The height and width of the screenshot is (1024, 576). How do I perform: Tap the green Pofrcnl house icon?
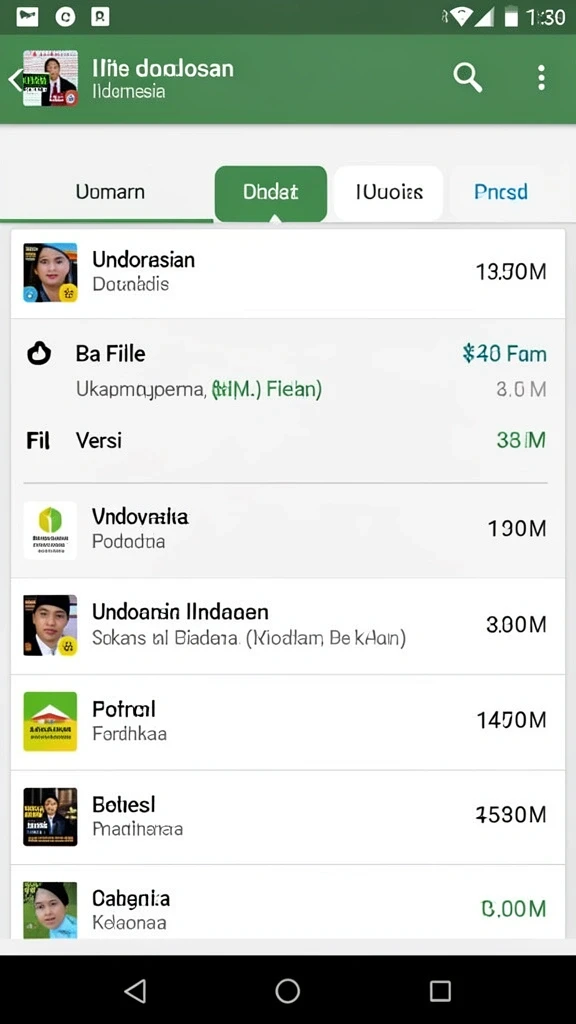[x=50, y=722]
